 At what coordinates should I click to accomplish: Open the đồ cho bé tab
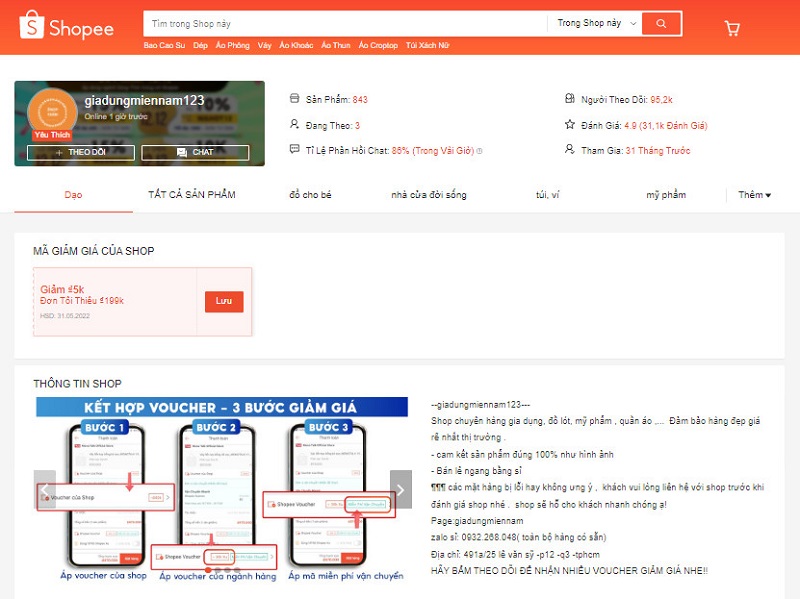(313, 195)
